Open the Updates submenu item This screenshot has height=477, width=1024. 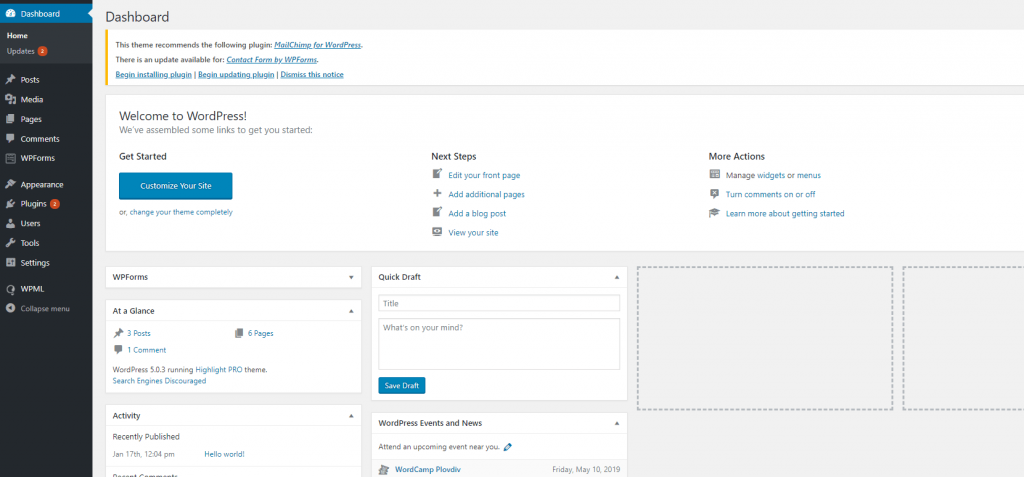pyautogui.click(x=20, y=51)
